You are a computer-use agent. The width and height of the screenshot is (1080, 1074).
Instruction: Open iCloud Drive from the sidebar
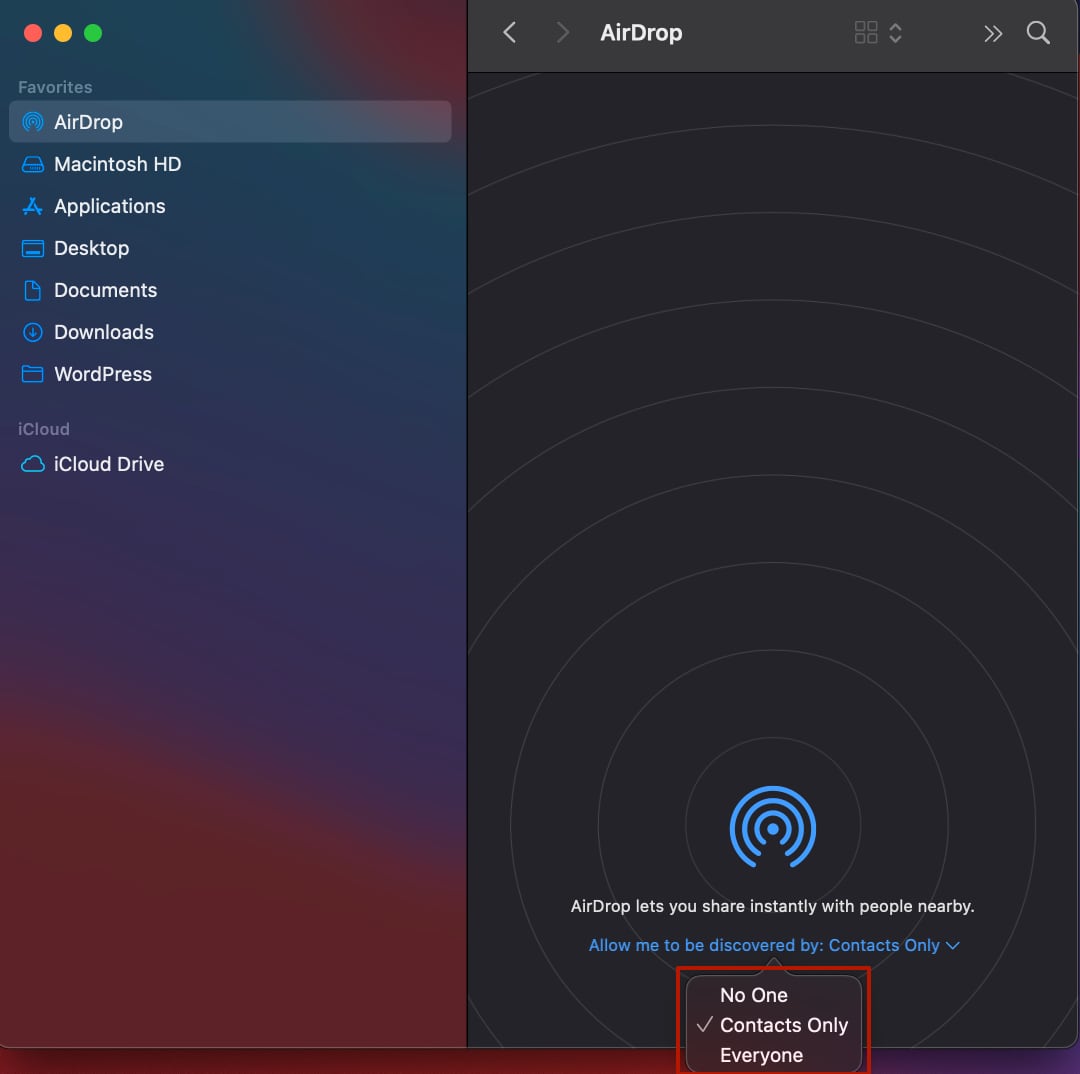(x=109, y=463)
